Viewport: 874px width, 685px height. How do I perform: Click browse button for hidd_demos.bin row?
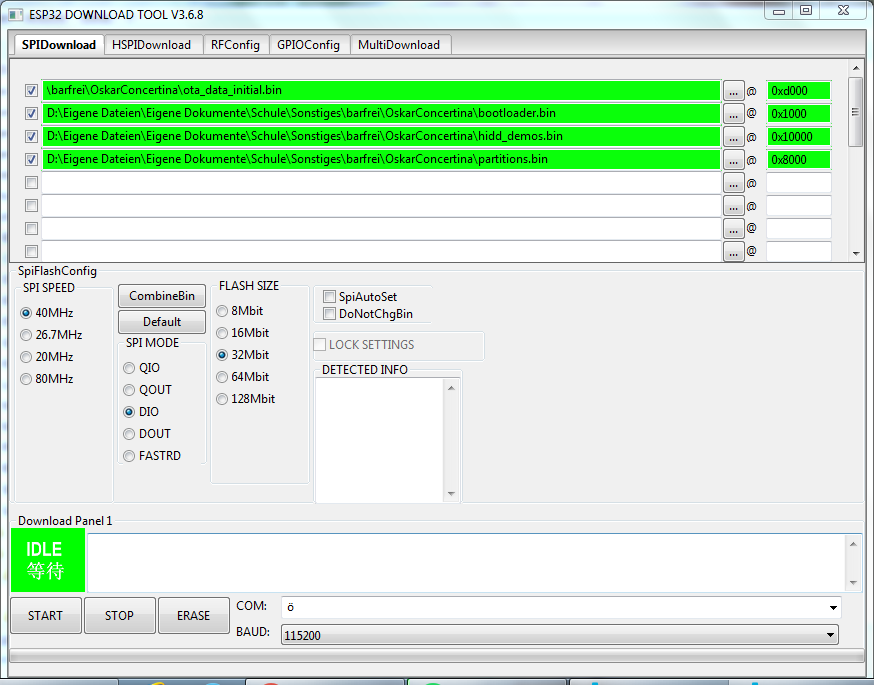click(734, 137)
